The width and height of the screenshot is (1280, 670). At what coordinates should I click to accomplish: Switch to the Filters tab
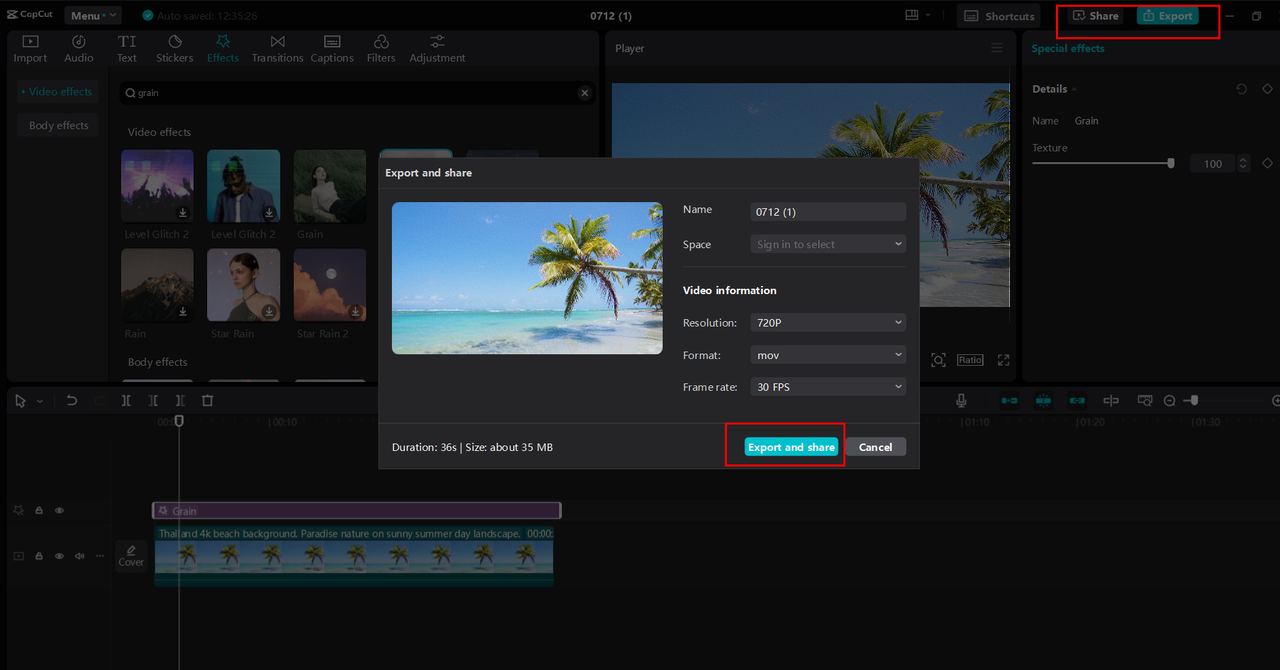coord(381,49)
